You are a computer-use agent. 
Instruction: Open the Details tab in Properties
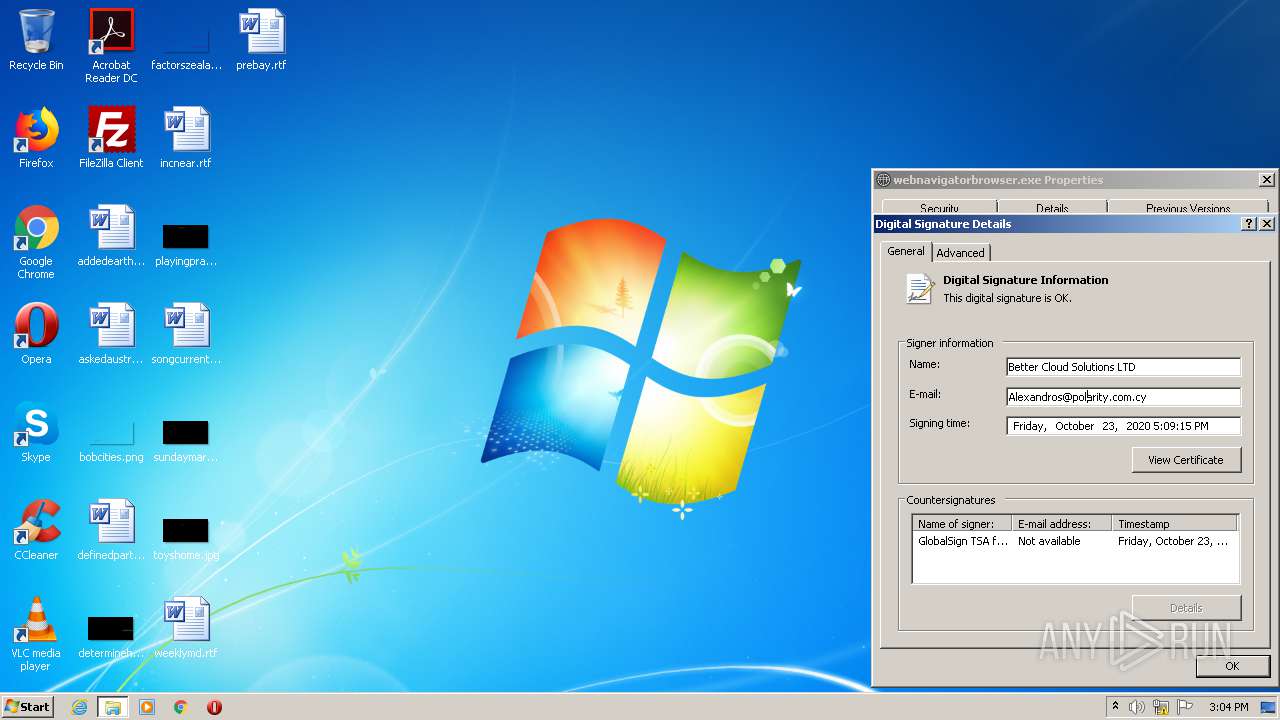pyautogui.click(x=1052, y=207)
